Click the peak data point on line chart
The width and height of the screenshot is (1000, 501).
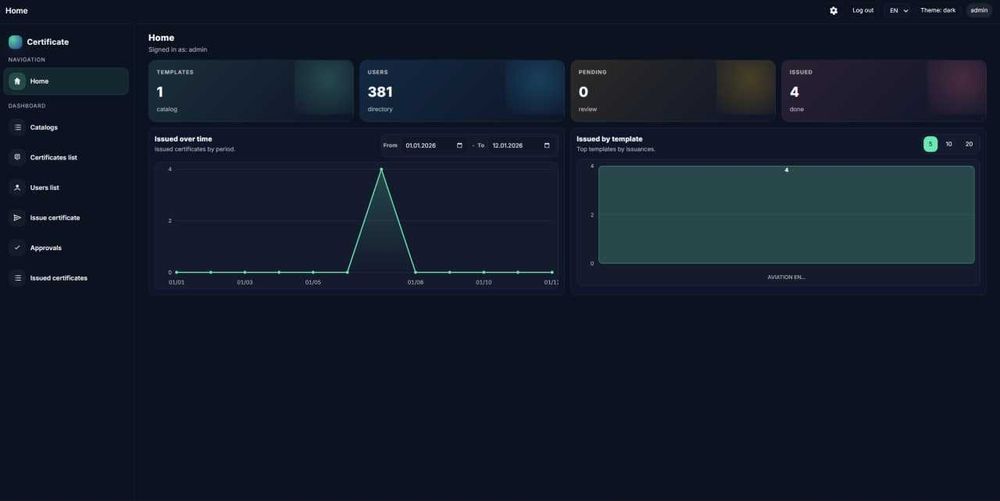tap(381, 169)
